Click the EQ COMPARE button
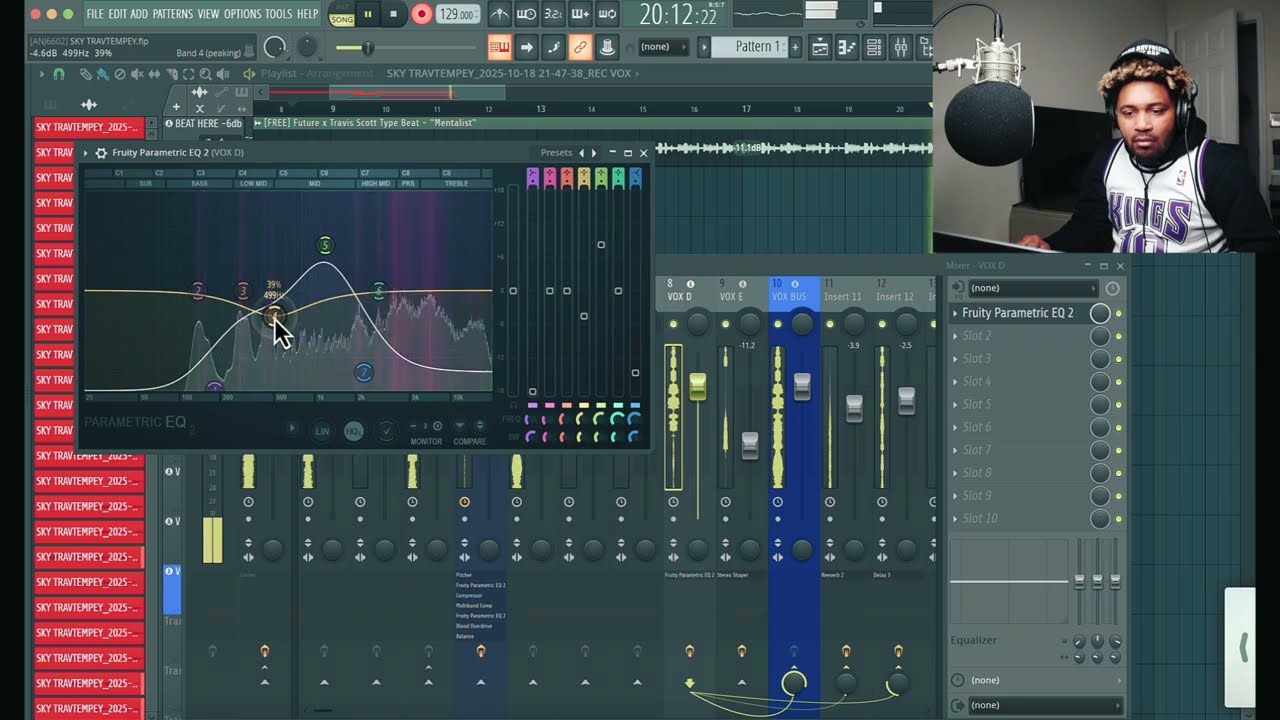Image resolution: width=1280 pixels, height=720 pixels. pos(469,441)
